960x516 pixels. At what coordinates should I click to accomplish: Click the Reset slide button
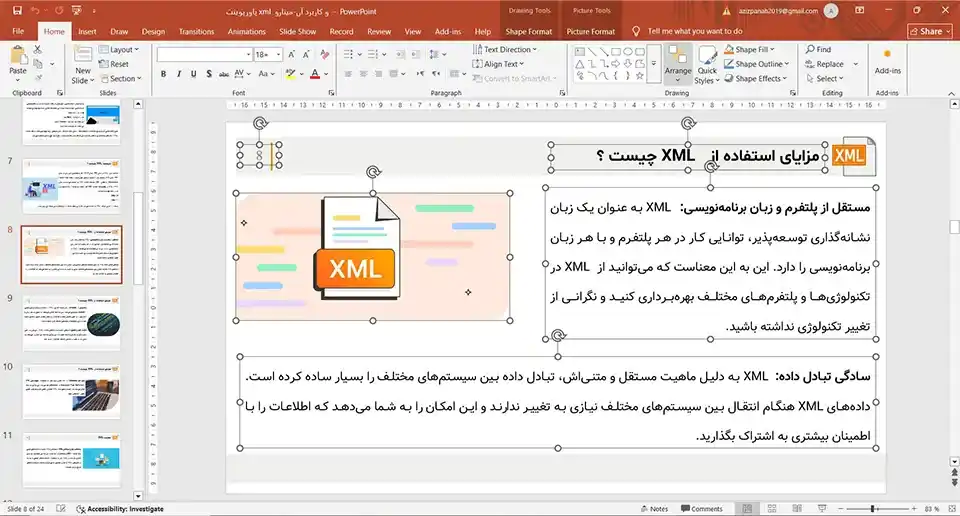click(x=114, y=64)
